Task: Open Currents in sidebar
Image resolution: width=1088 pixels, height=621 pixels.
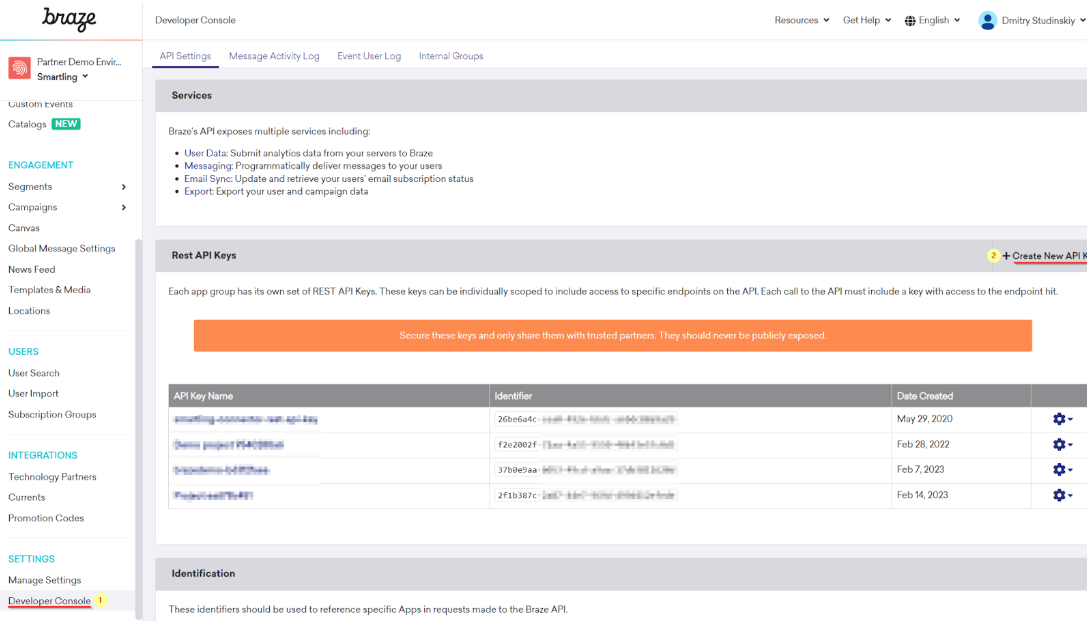Action: [x=26, y=497]
